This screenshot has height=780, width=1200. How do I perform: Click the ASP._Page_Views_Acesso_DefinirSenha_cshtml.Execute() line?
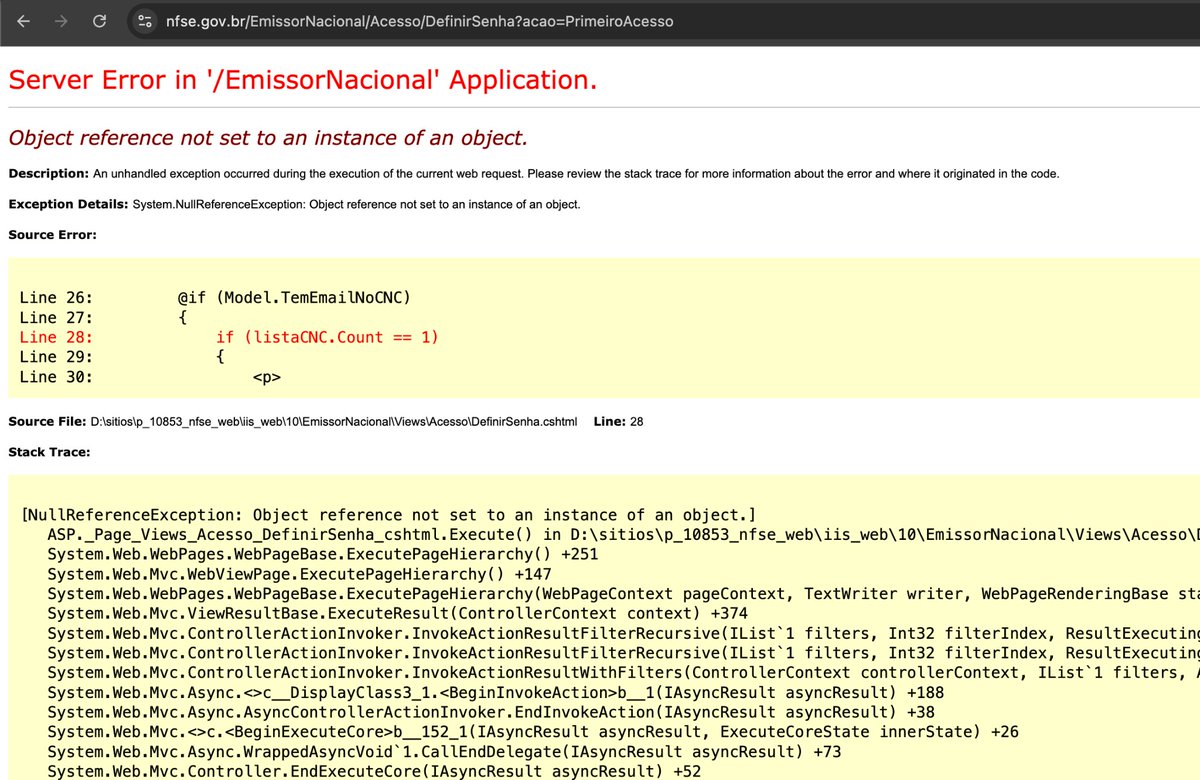[623, 535]
